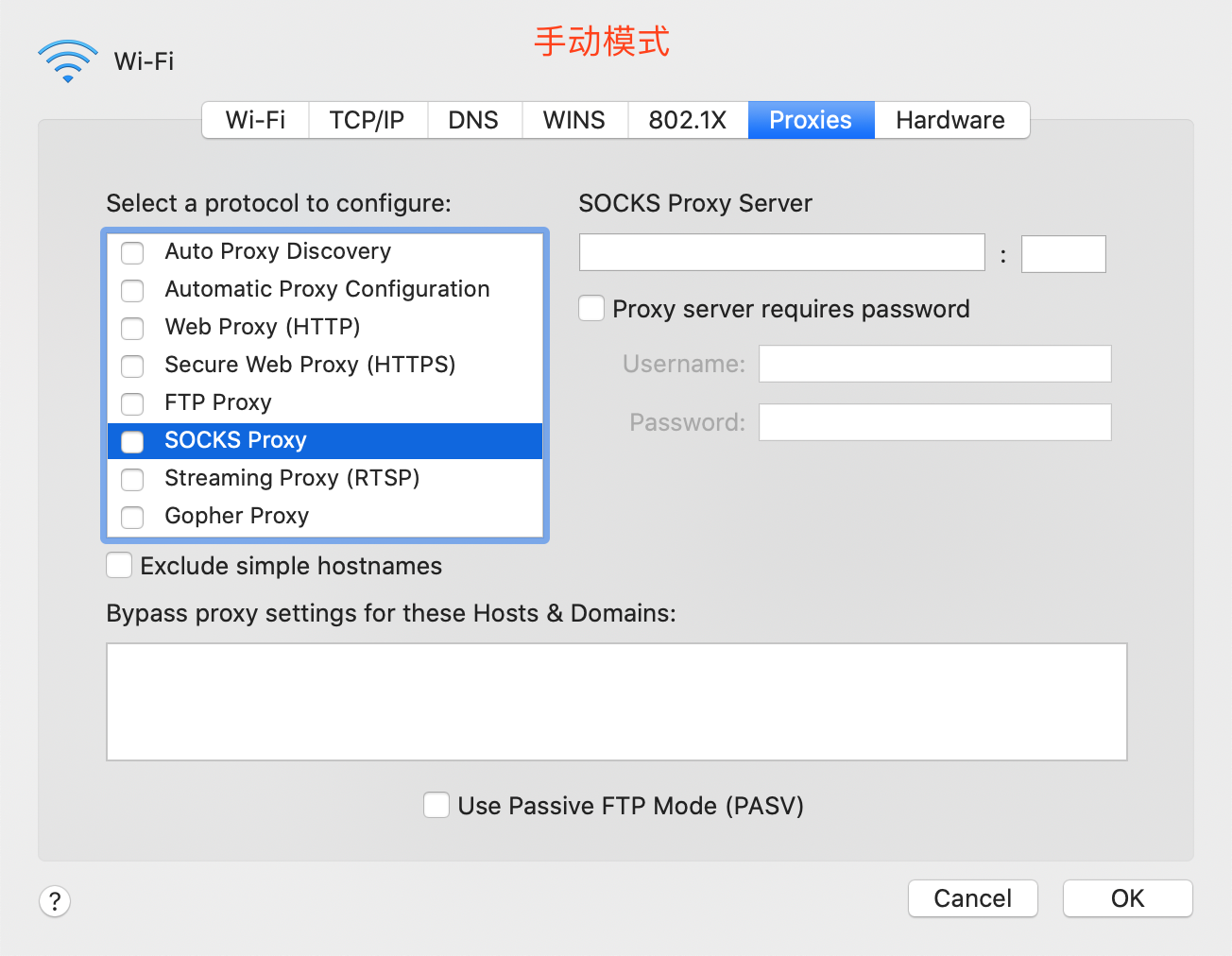This screenshot has width=1232, height=956.
Task: Click the Wi-Fi signal icon
Action: [x=67, y=60]
